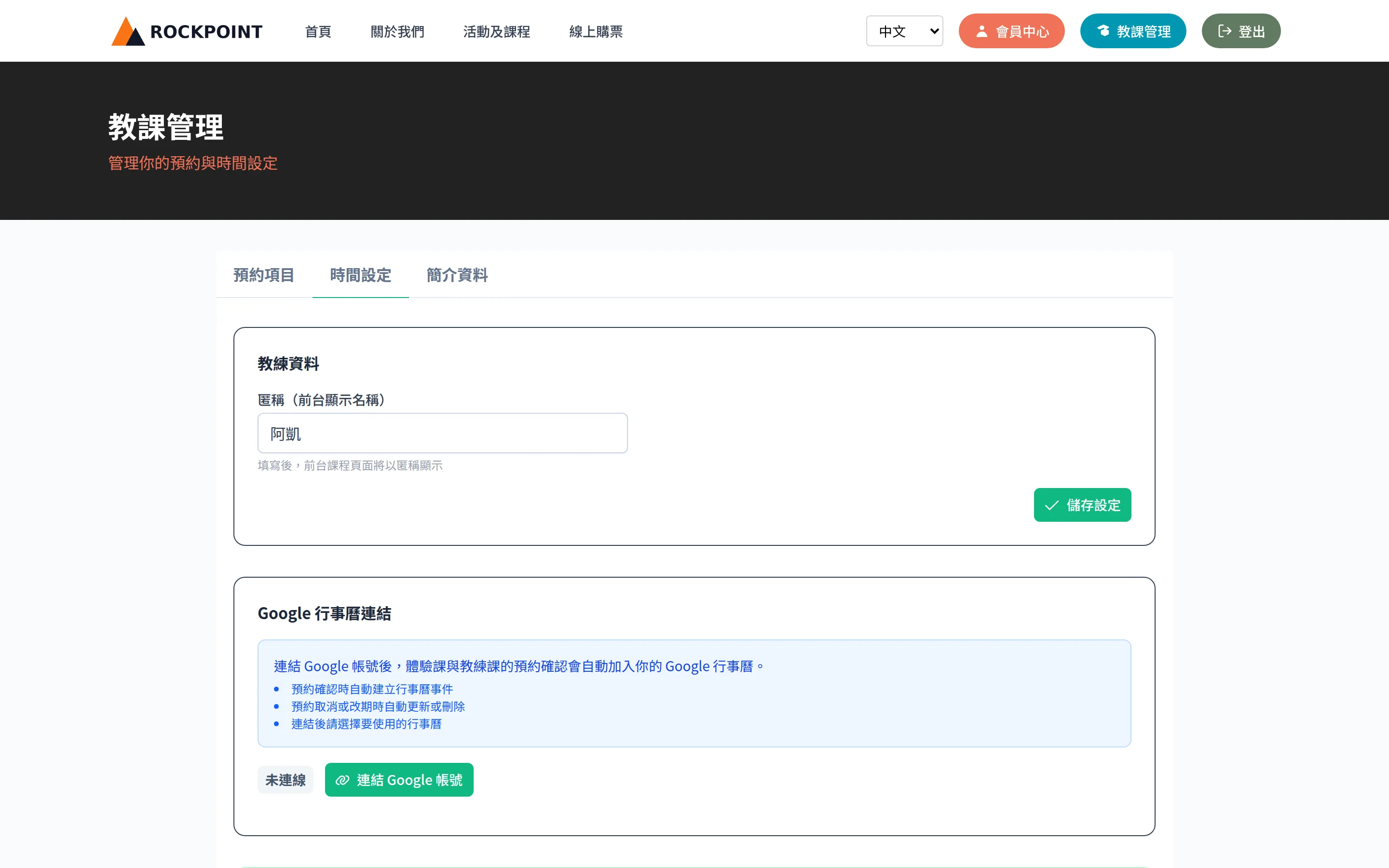Screen dimensions: 1389x868
Task: Go to 首頁 in the navigation
Action: [x=318, y=31]
